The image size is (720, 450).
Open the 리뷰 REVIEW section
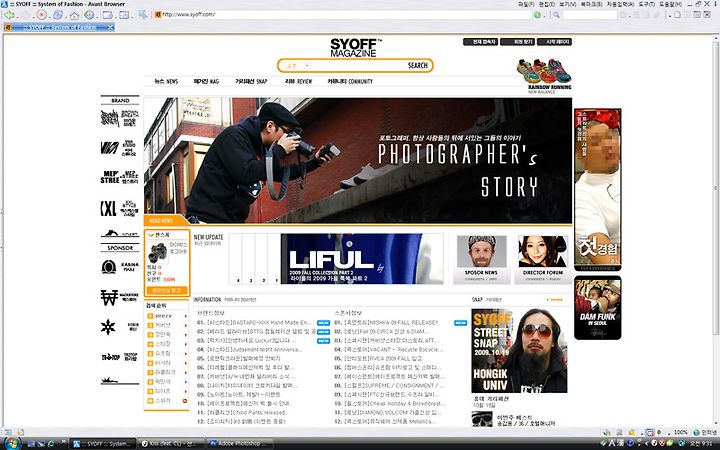click(x=298, y=81)
